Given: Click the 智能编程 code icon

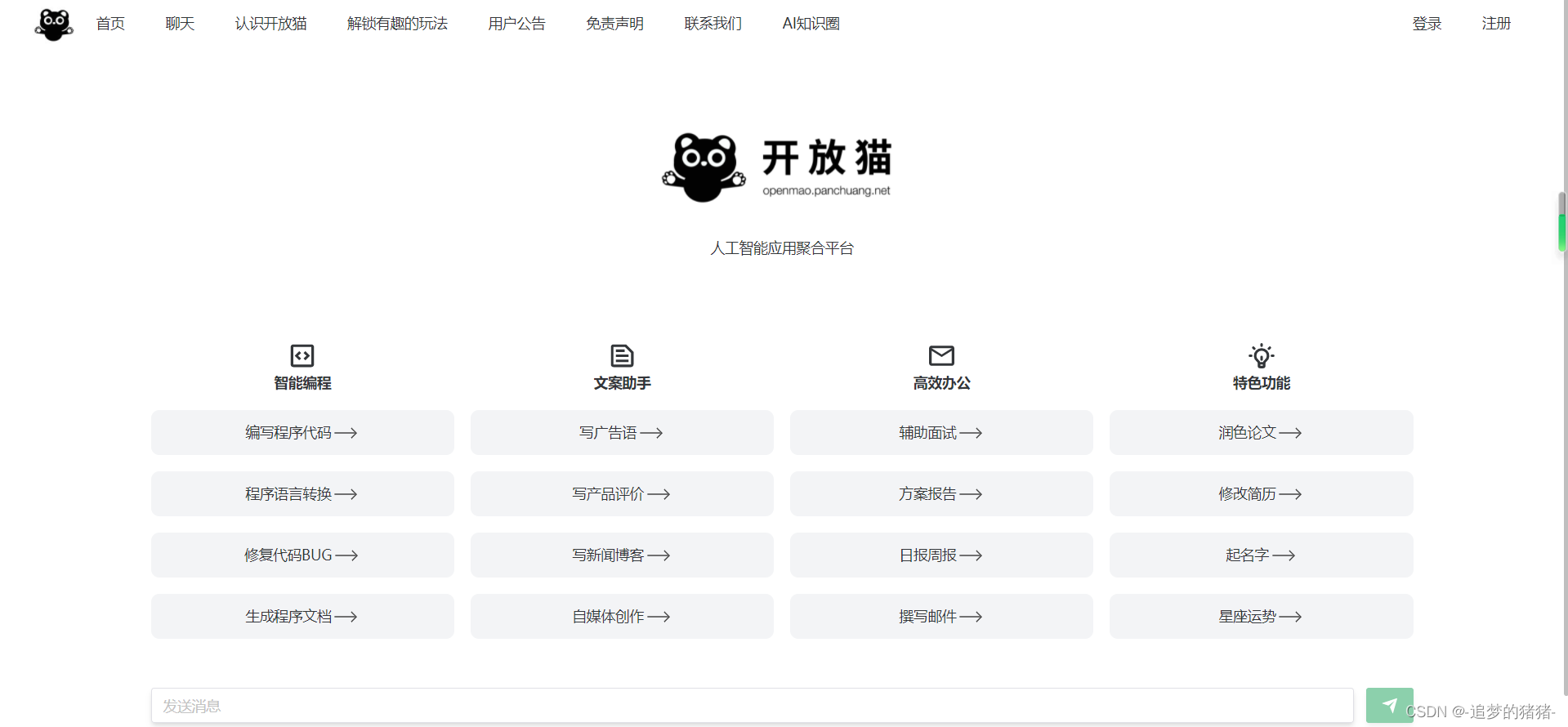Looking at the screenshot, I should [x=302, y=355].
